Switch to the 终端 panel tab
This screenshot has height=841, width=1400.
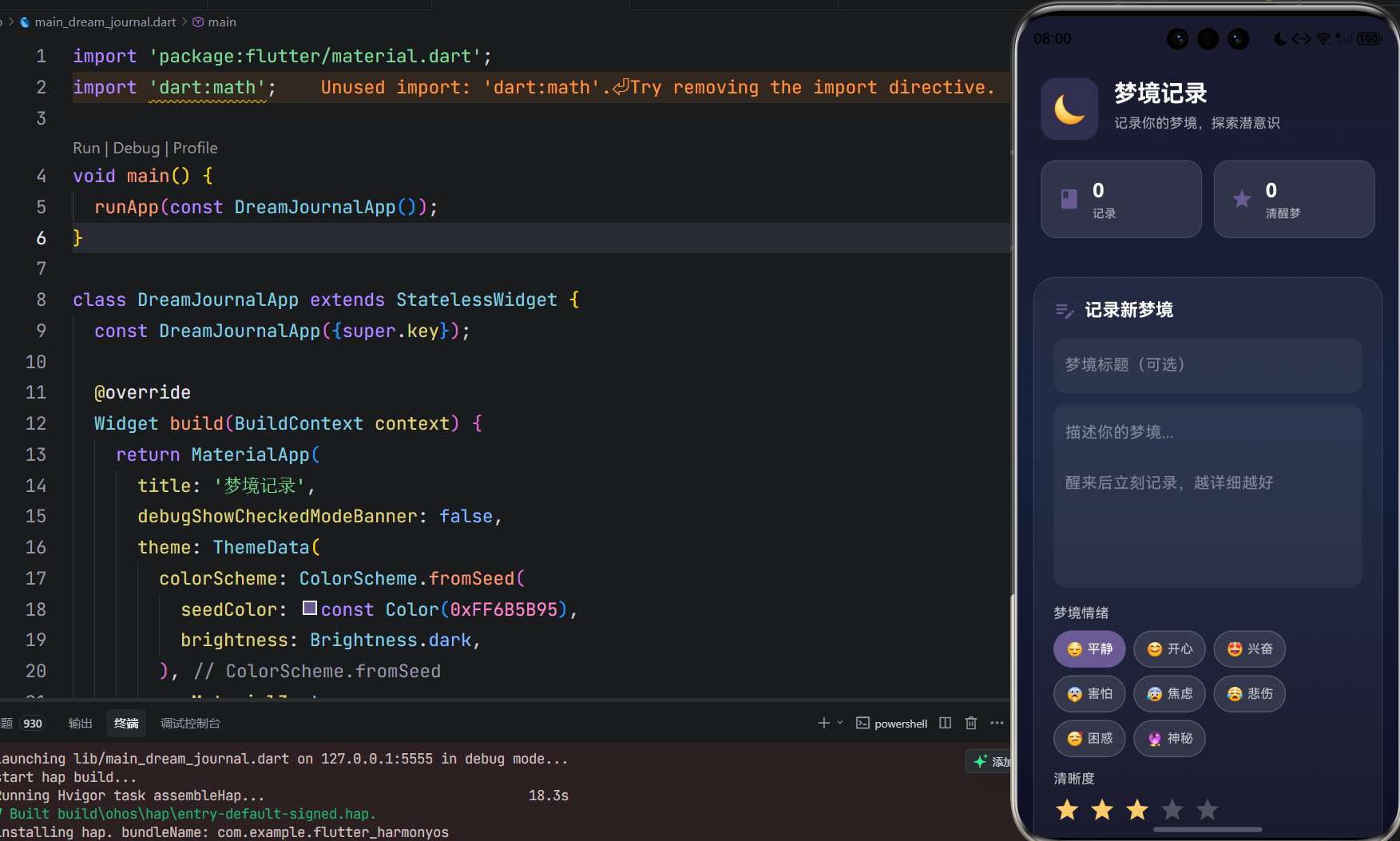[x=126, y=723]
